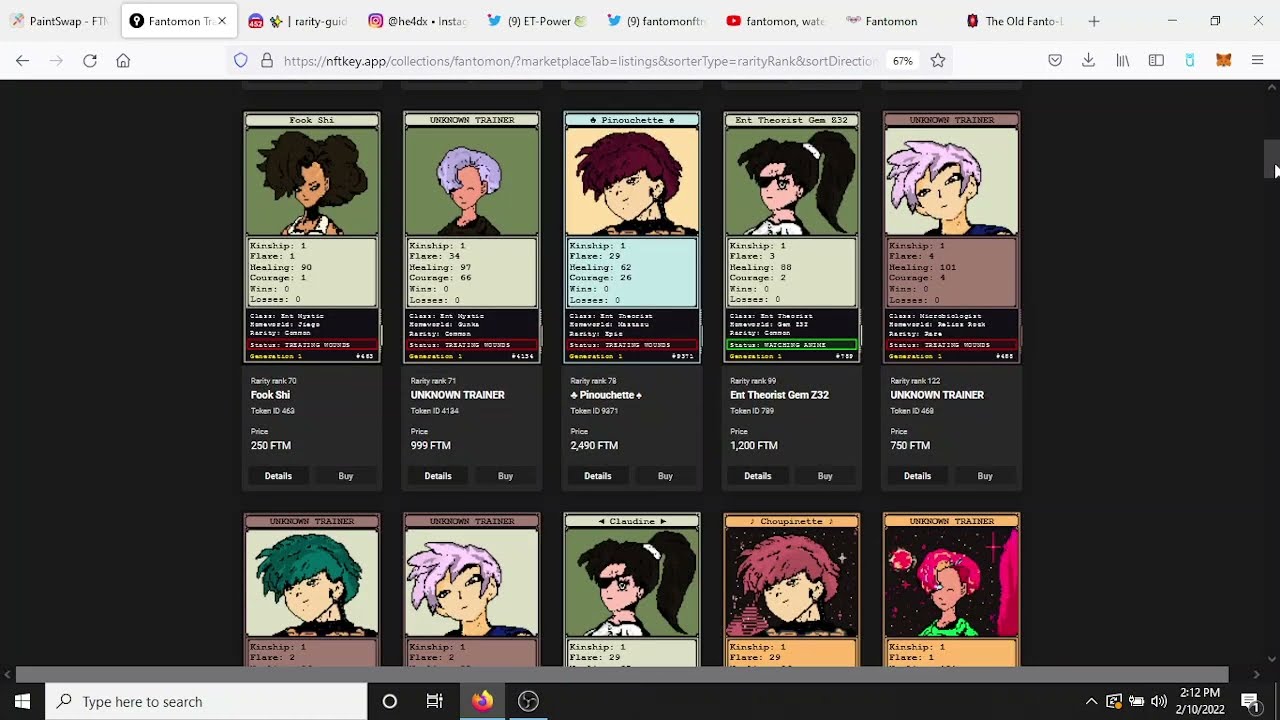
Task: Buy the Fook Shi trainer
Action: (345, 476)
